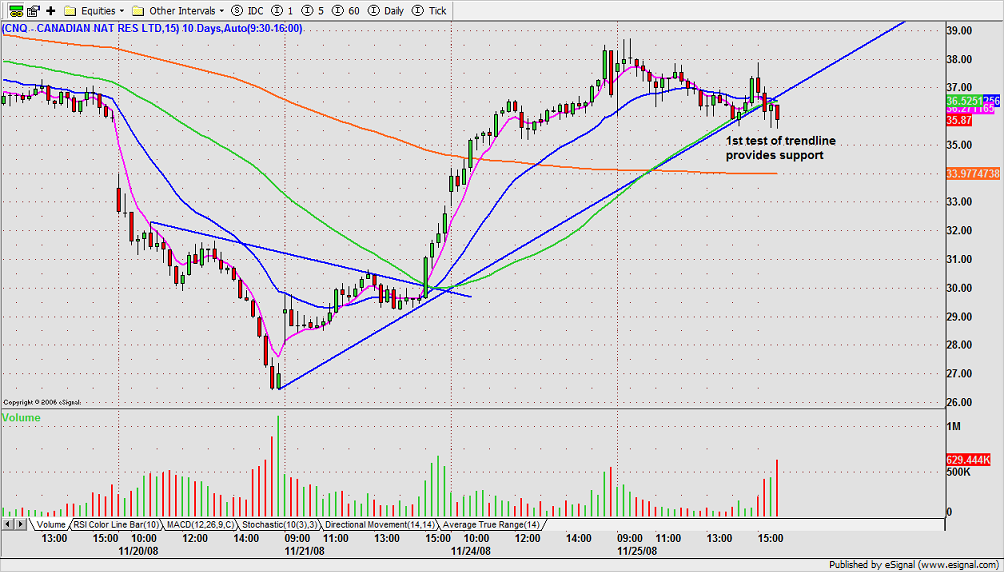Click the chart title CNQ symbol text

point(152,29)
